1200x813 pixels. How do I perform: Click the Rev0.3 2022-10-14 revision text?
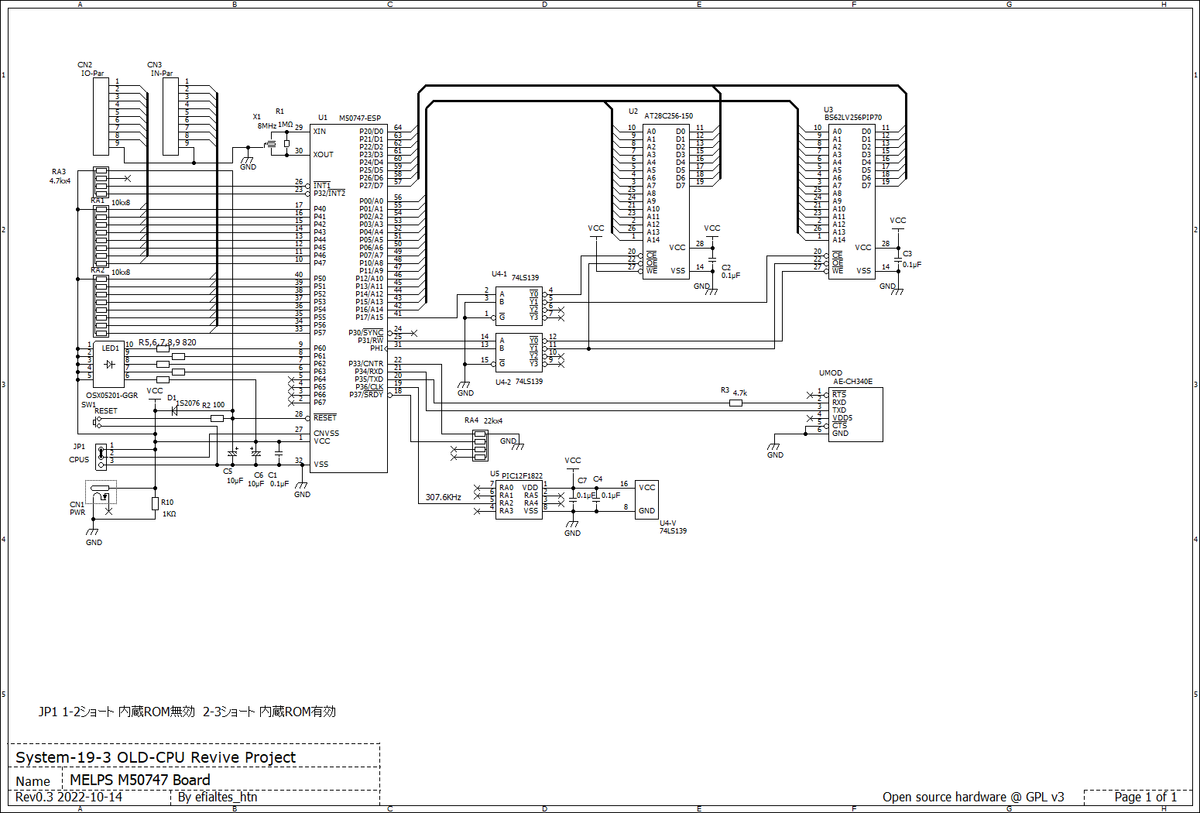(x=68, y=798)
